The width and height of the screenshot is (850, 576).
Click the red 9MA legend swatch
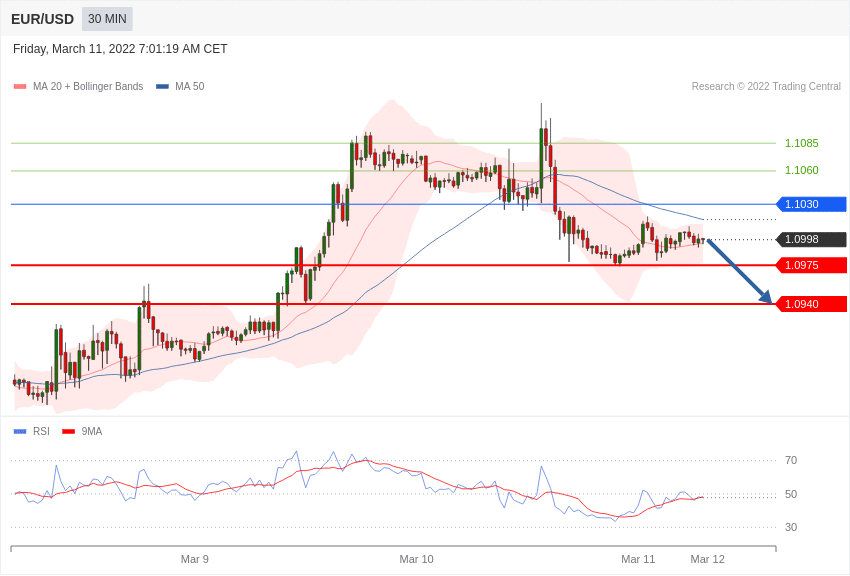69,431
